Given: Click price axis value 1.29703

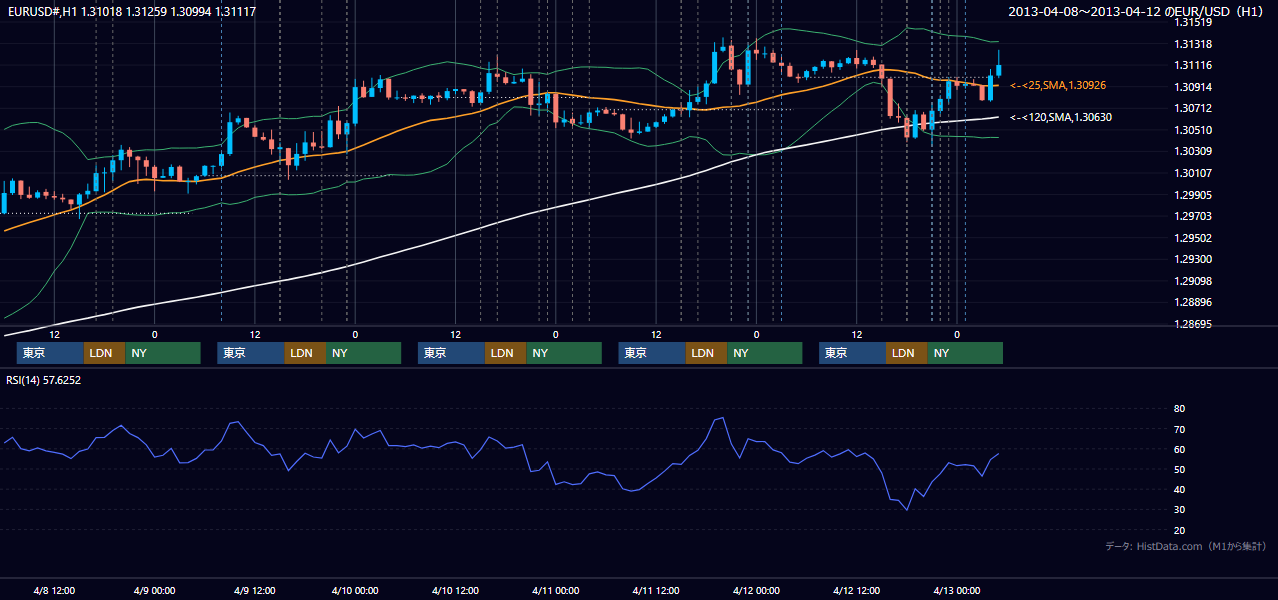Looking at the screenshot, I should pos(1193,216).
